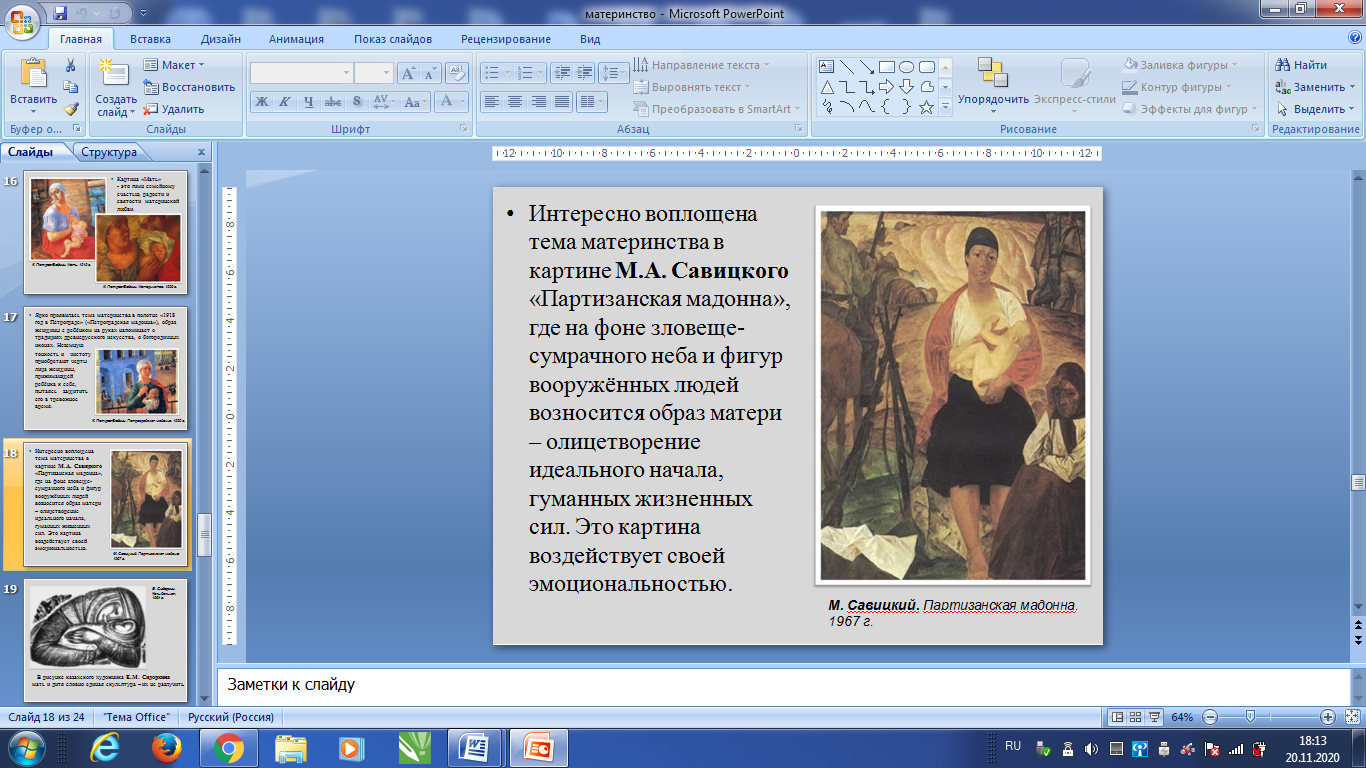Image resolution: width=1366 pixels, height=768 pixels.
Task: Click the clear formatting eraser icon
Action: (457, 73)
